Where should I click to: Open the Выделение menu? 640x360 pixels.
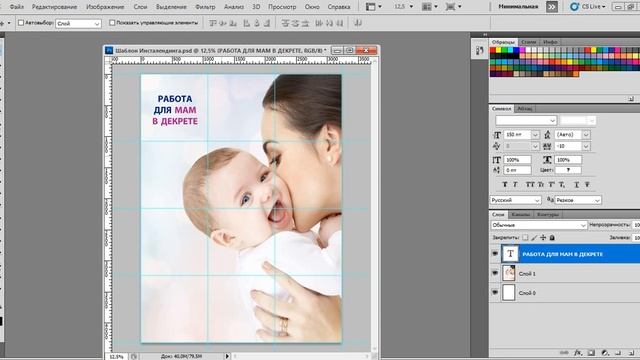pyautogui.click(x=171, y=7)
